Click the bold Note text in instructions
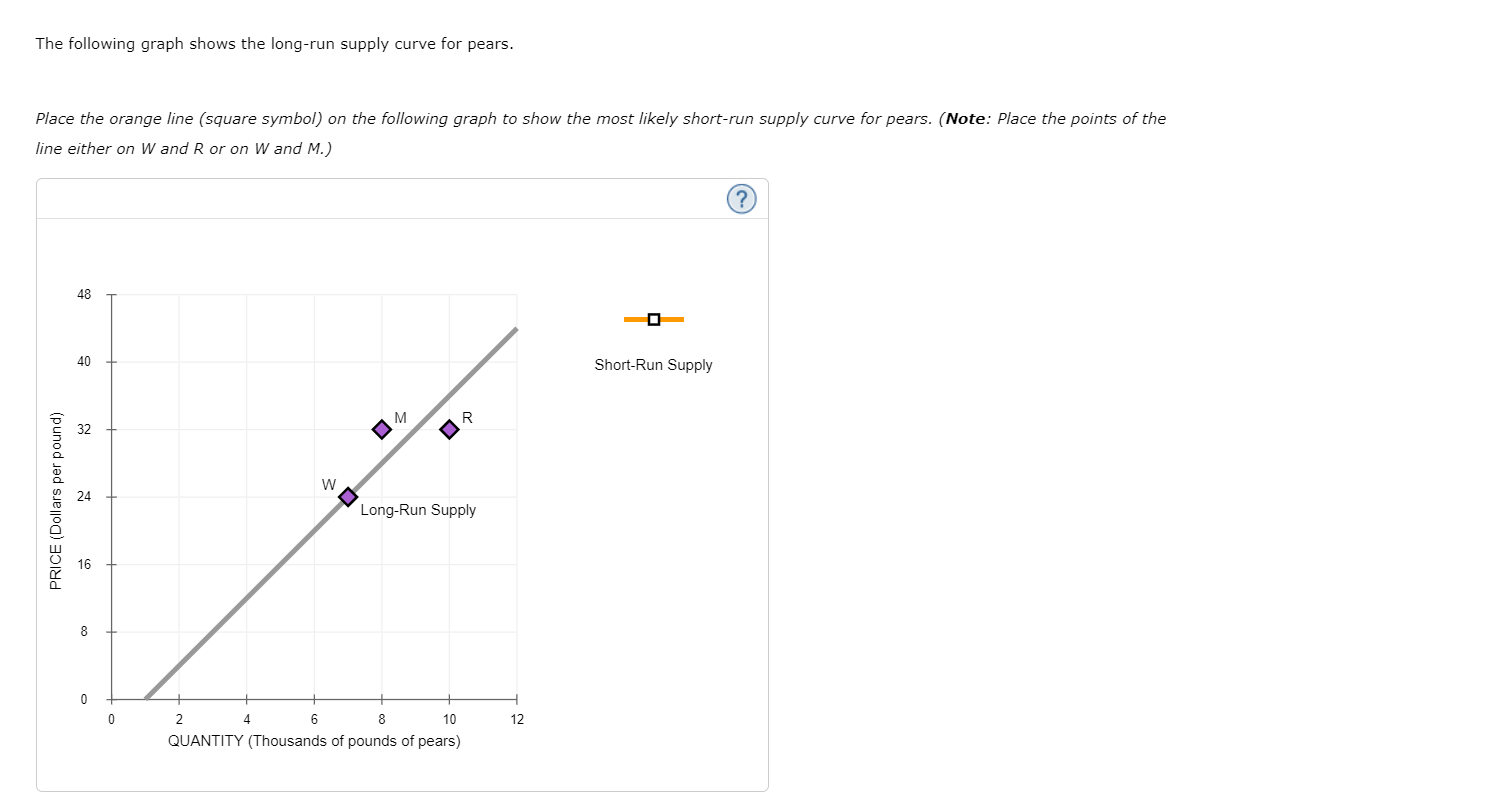 (x=966, y=119)
